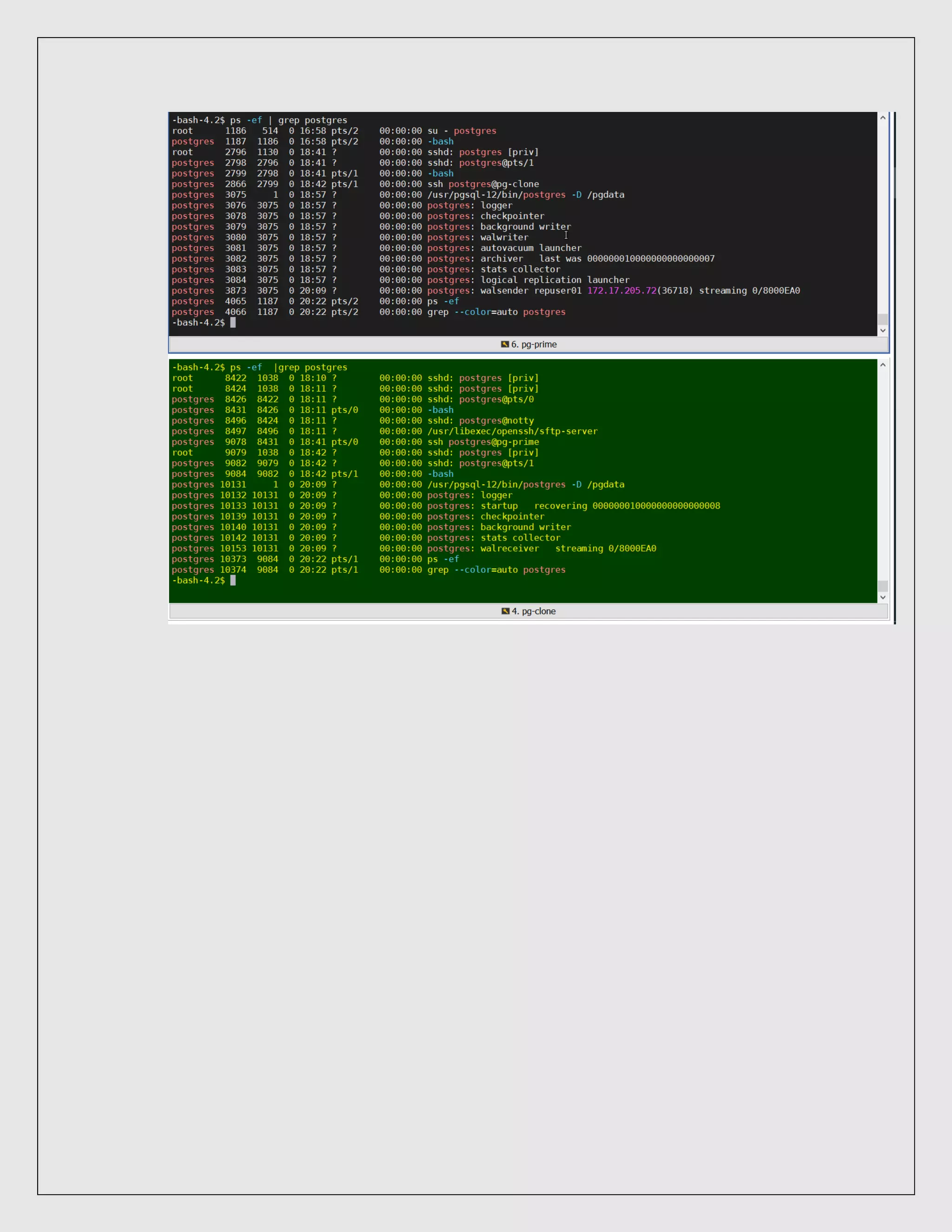The width and height of the screenshot is (952, 1232).
Task: Click 'archiver' process line in pg-prime
Action: pos(502,258)
